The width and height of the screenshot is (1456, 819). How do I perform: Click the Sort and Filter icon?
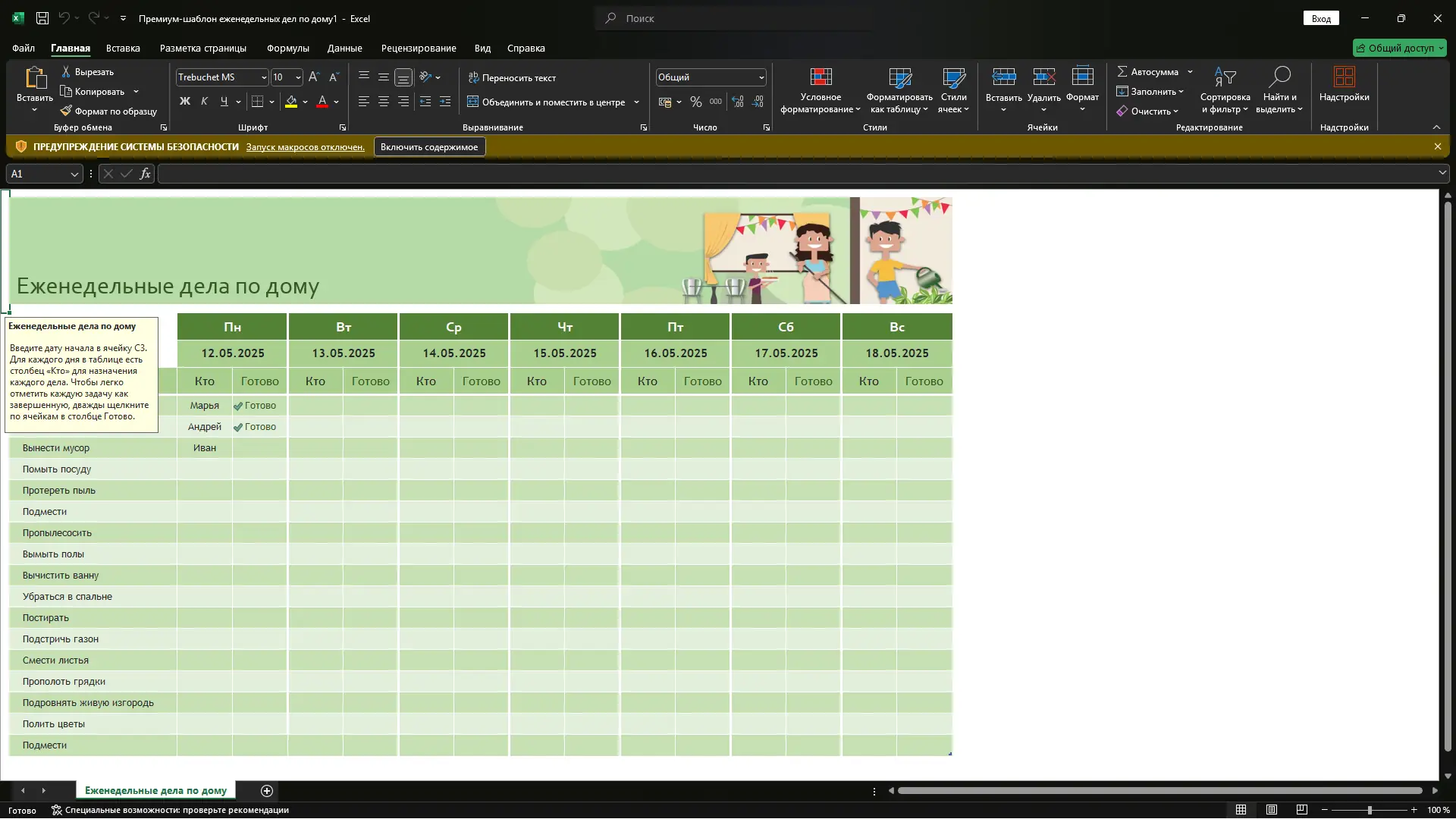[1225, 77]
